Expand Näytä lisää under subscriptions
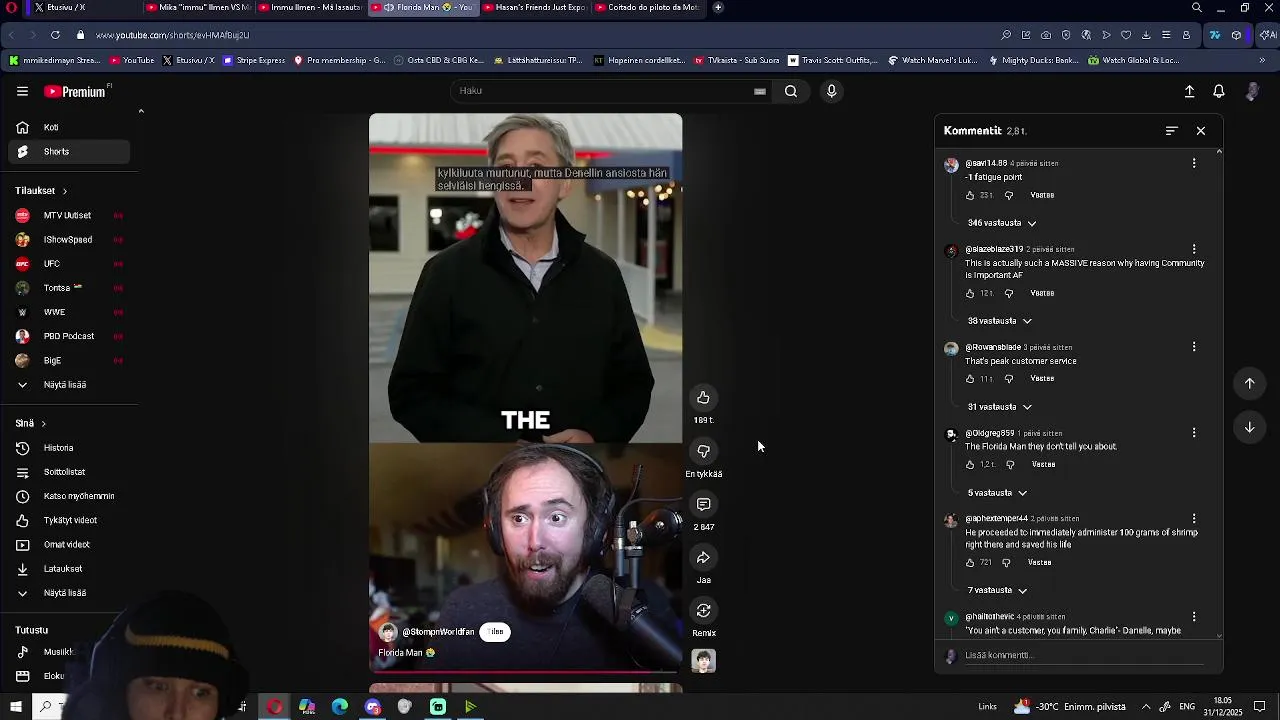 (65, 385)
